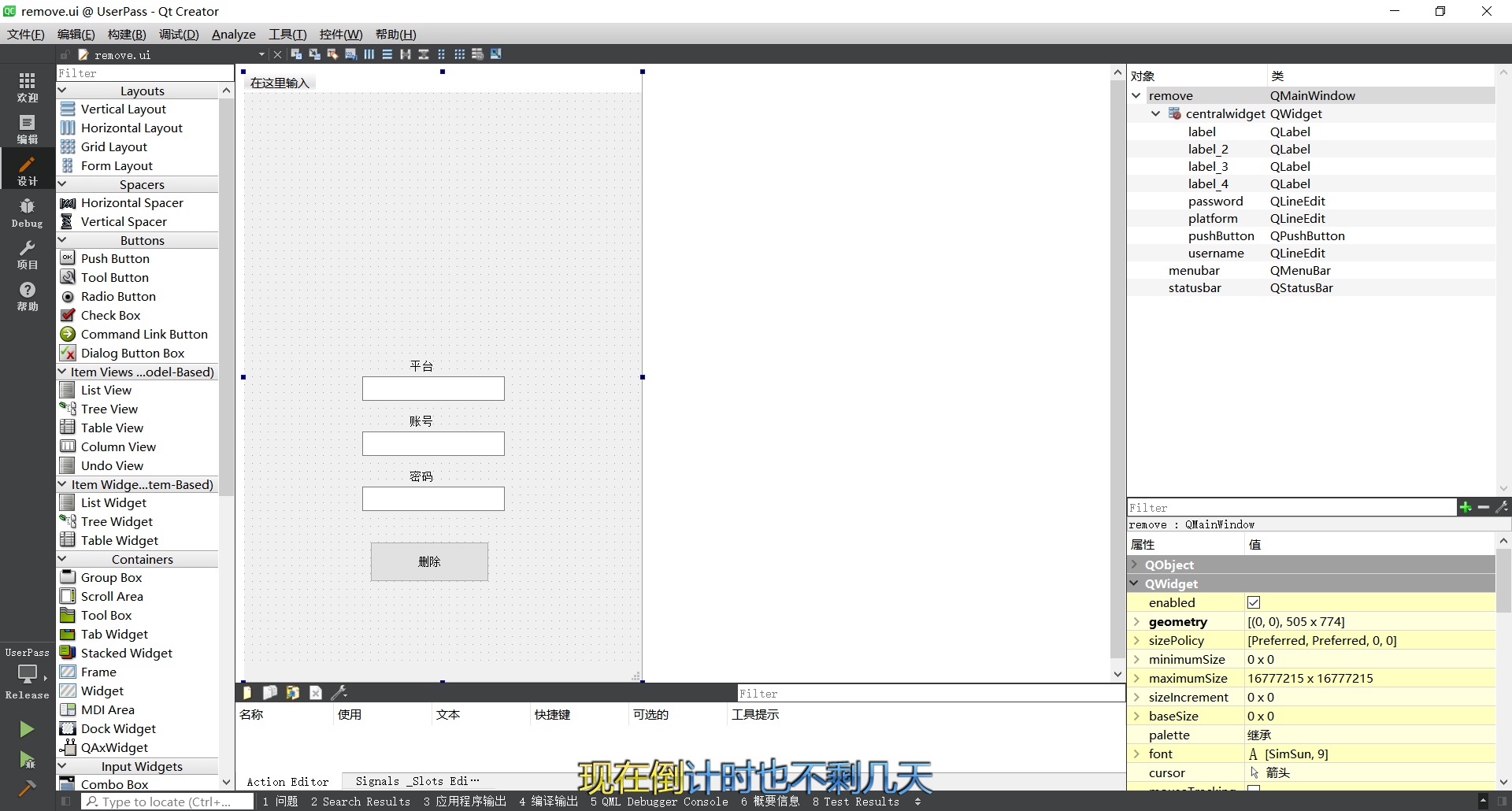Open Action Editor wrench configure menu
Image resolution: width=1512 pixels, height=811 pixels.
coord(339,692)
